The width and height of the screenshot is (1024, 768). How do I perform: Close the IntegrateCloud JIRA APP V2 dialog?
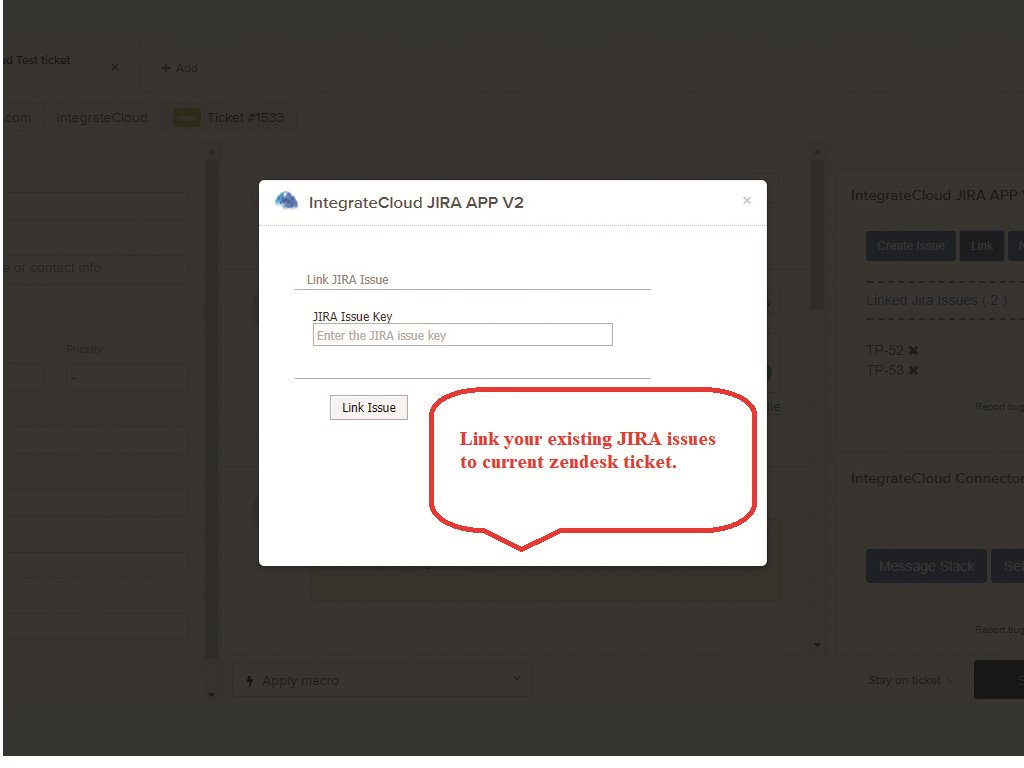[x=746, y=201]
